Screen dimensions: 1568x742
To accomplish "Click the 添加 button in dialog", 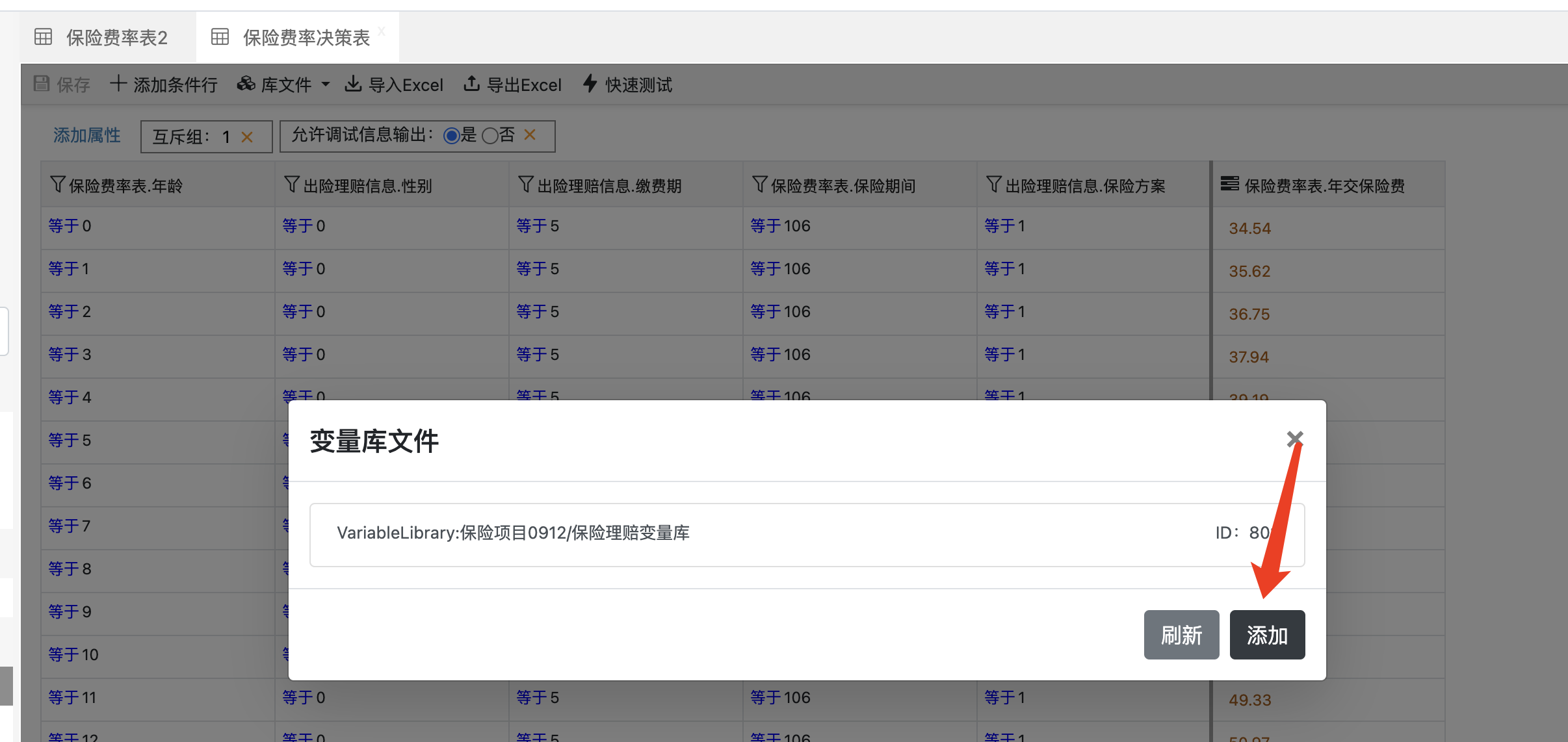I will [1266, 635].
